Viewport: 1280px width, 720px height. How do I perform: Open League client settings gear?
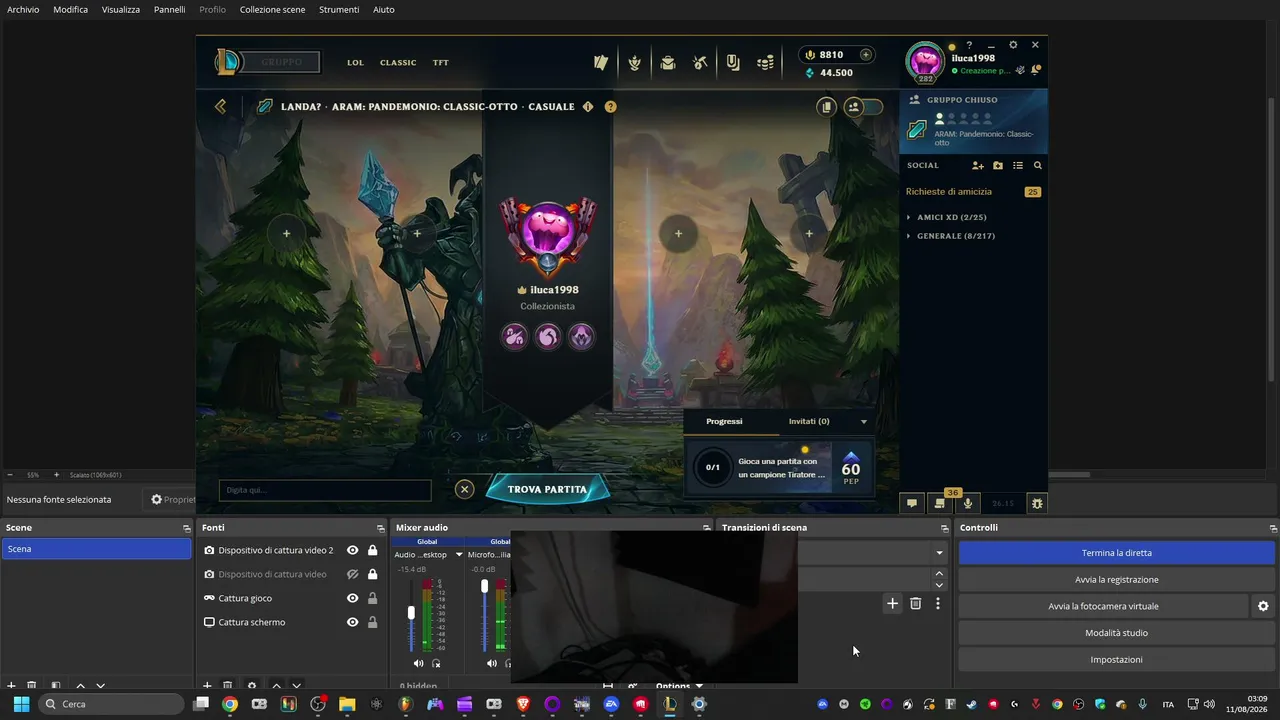click(x=1013, y=45)
